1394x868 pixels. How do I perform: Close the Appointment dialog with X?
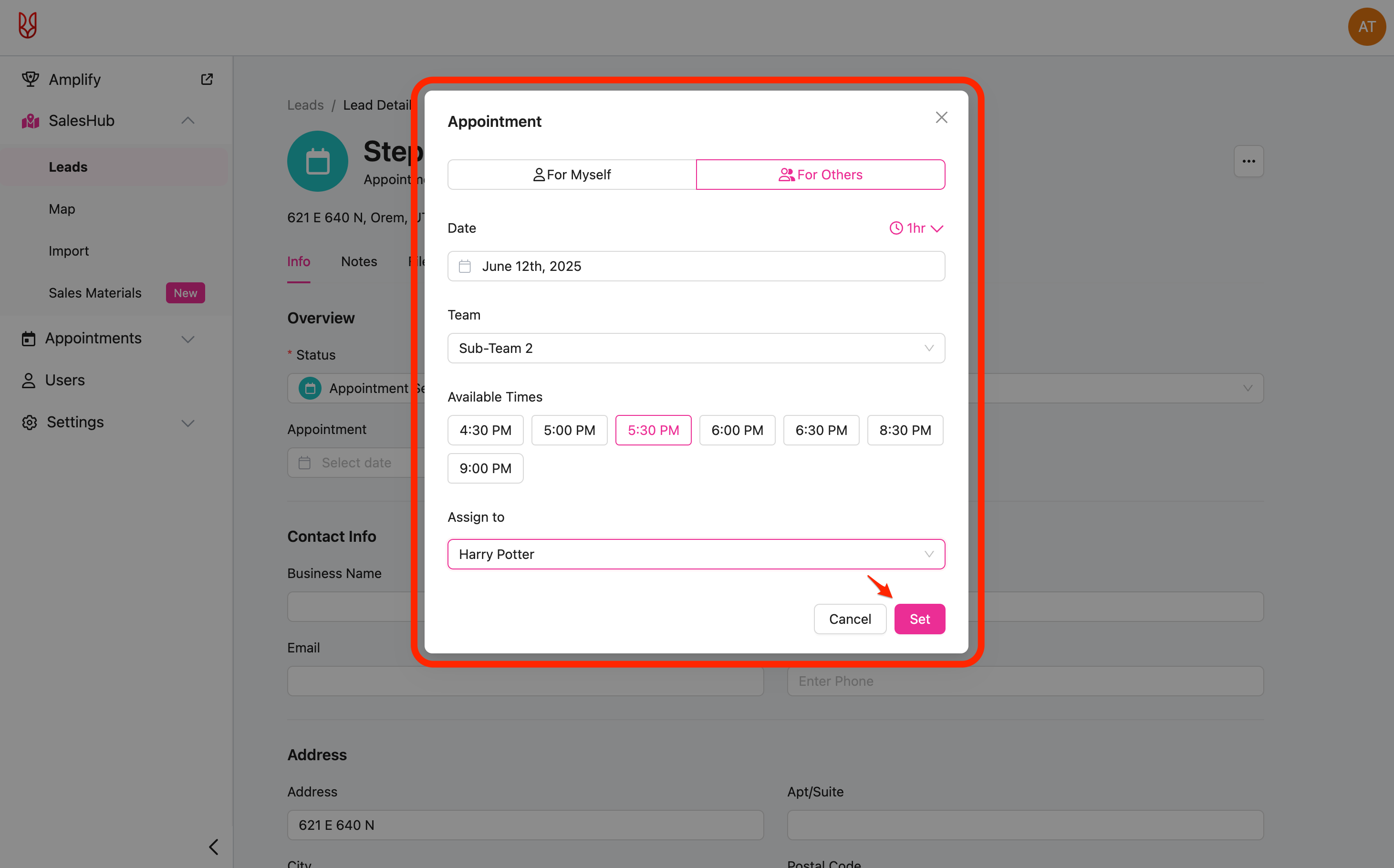(x=941, y=118)
